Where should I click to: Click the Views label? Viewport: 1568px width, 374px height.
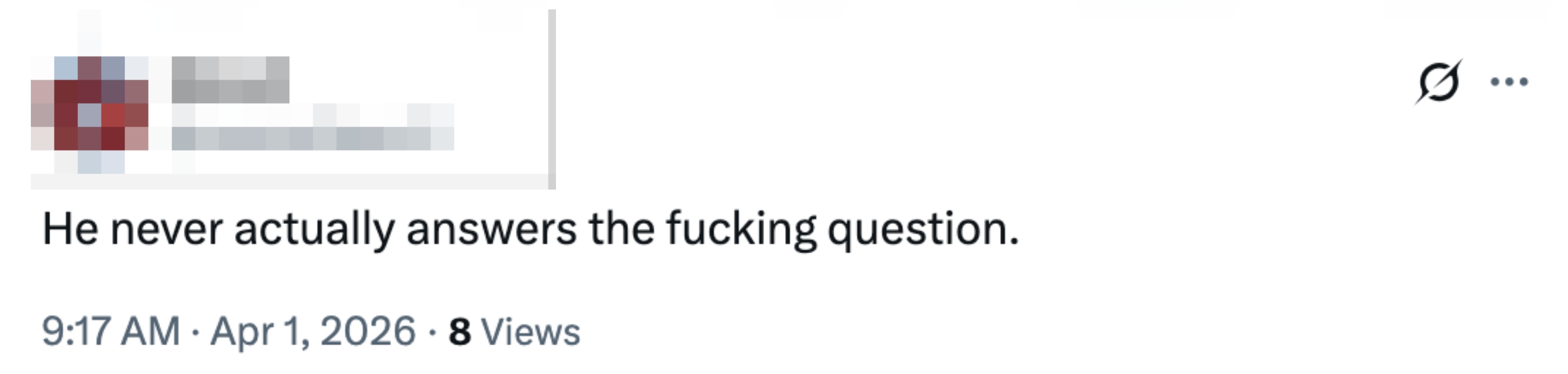click(x=531, y=332)
